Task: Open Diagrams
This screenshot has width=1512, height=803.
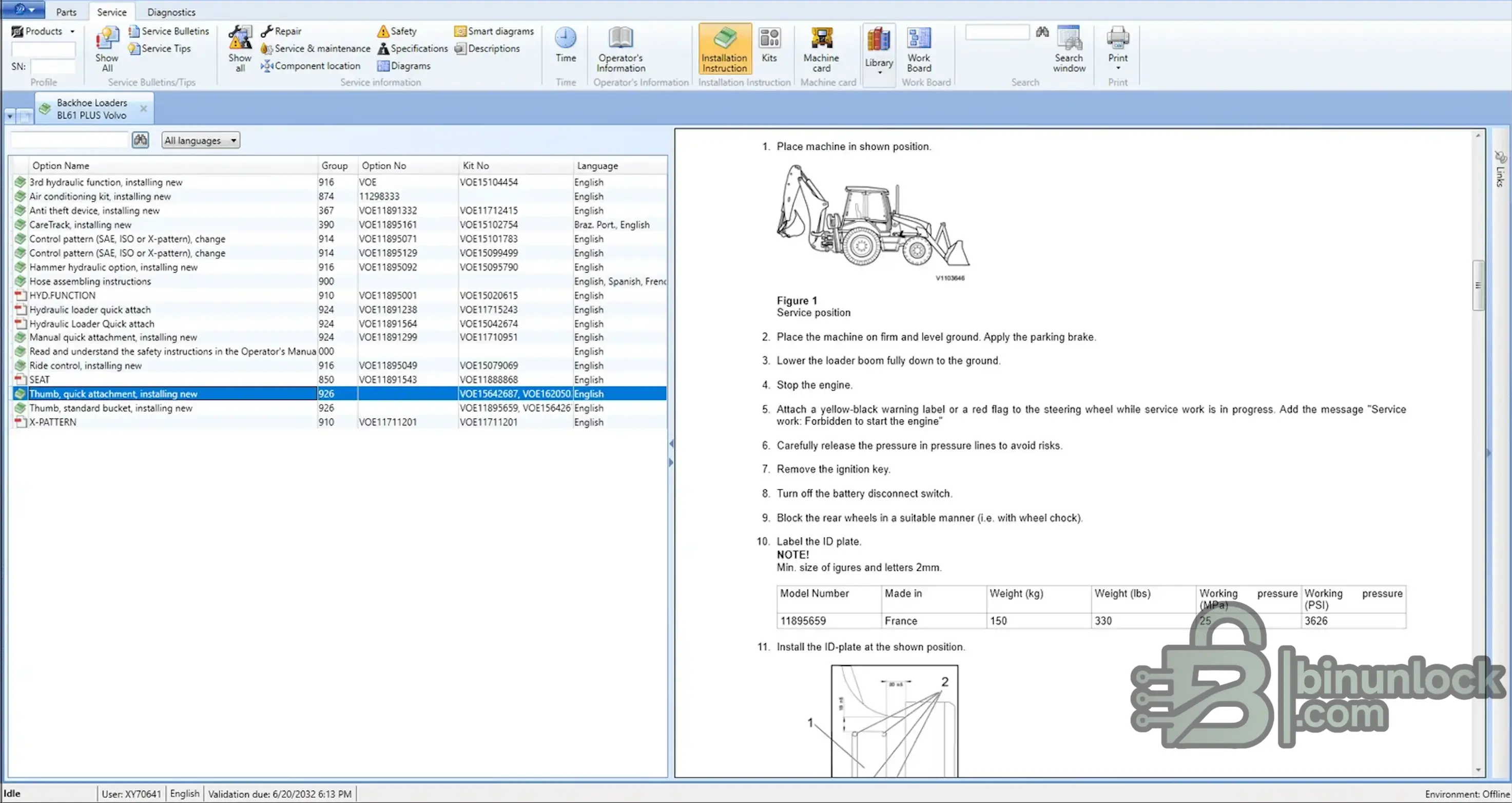Action: coord(404,66)
